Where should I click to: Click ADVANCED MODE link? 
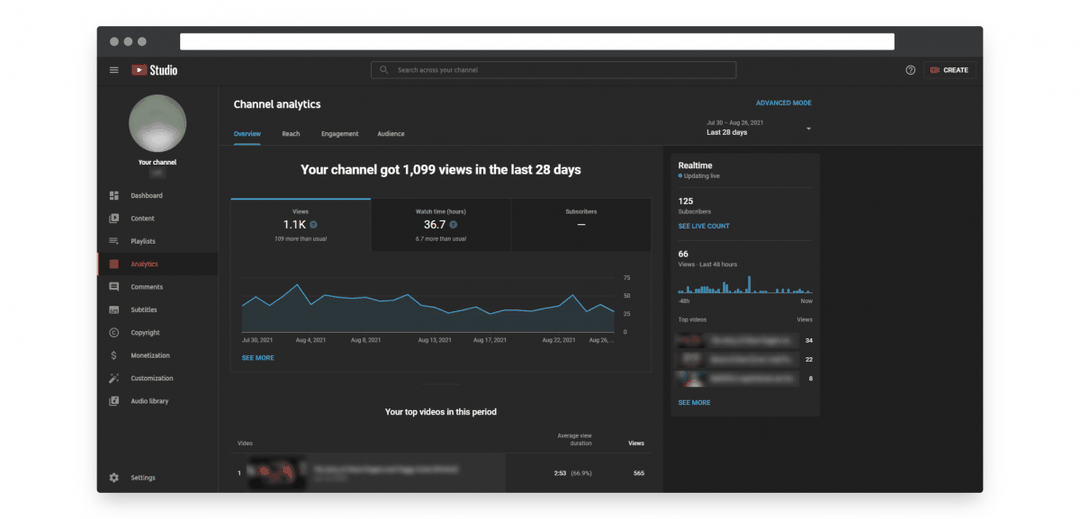click(x=784, y=103)
